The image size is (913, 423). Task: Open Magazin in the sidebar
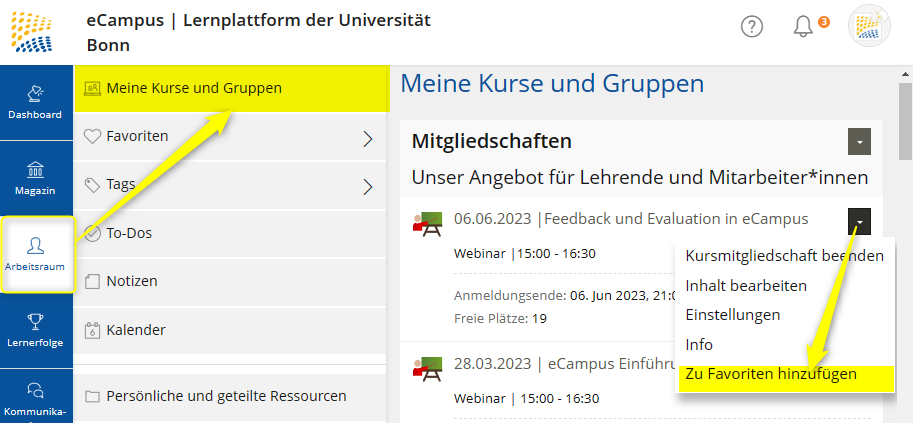pyautogui.click(x=35, y=176)
